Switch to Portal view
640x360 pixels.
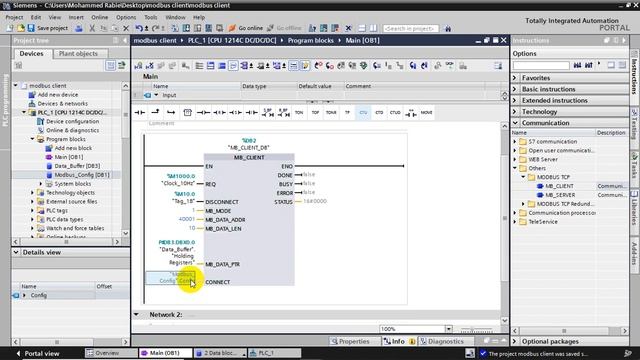(x=38, y=353)
